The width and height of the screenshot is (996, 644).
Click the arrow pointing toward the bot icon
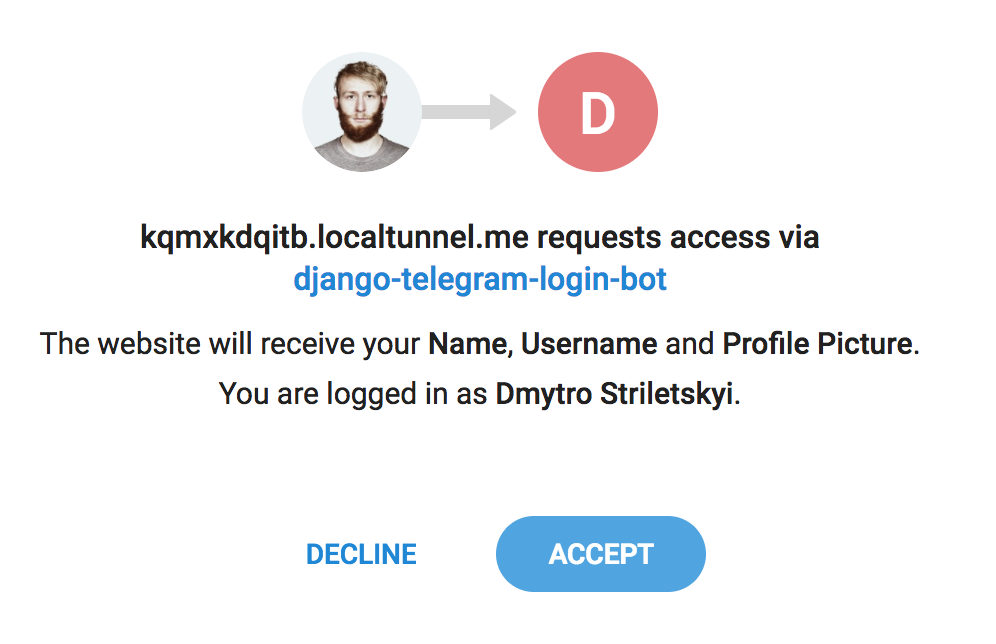click(x=470, y=112)
